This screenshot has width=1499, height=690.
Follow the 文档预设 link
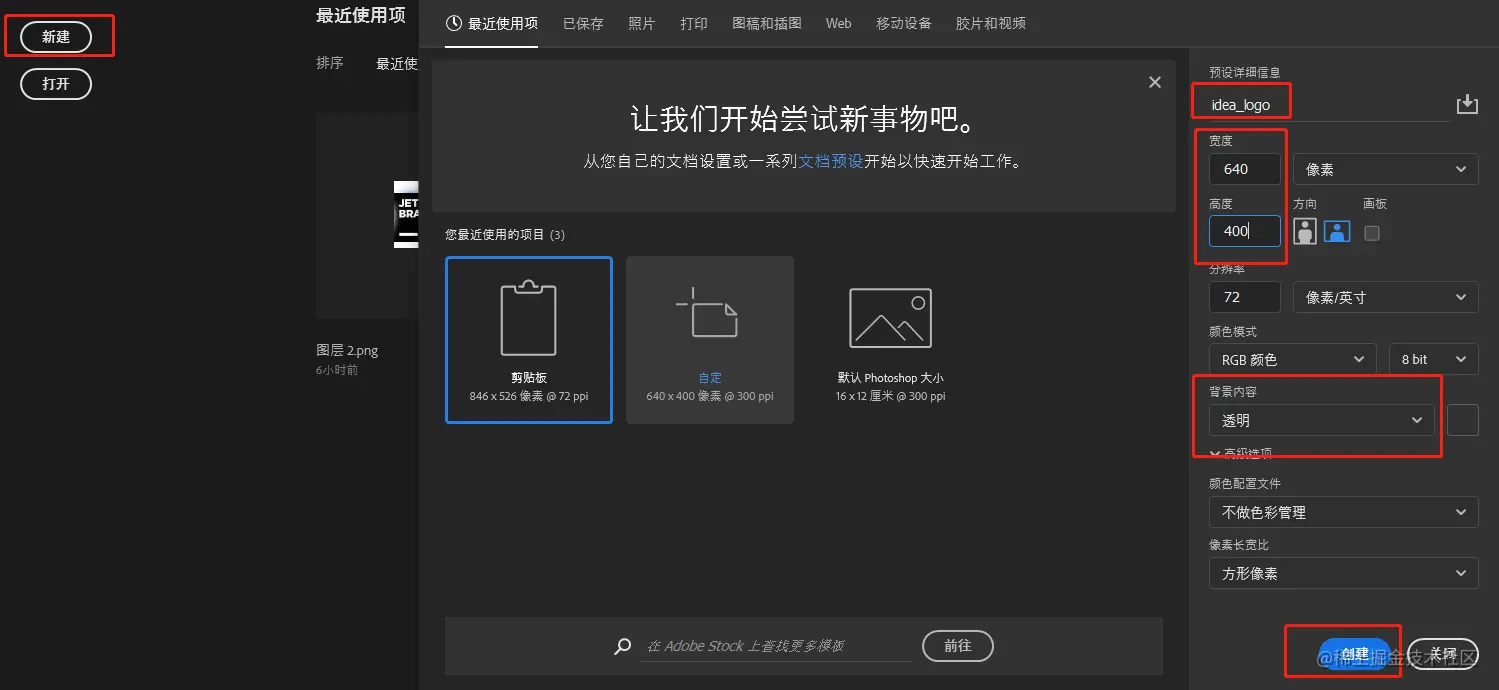coord(831,161)
